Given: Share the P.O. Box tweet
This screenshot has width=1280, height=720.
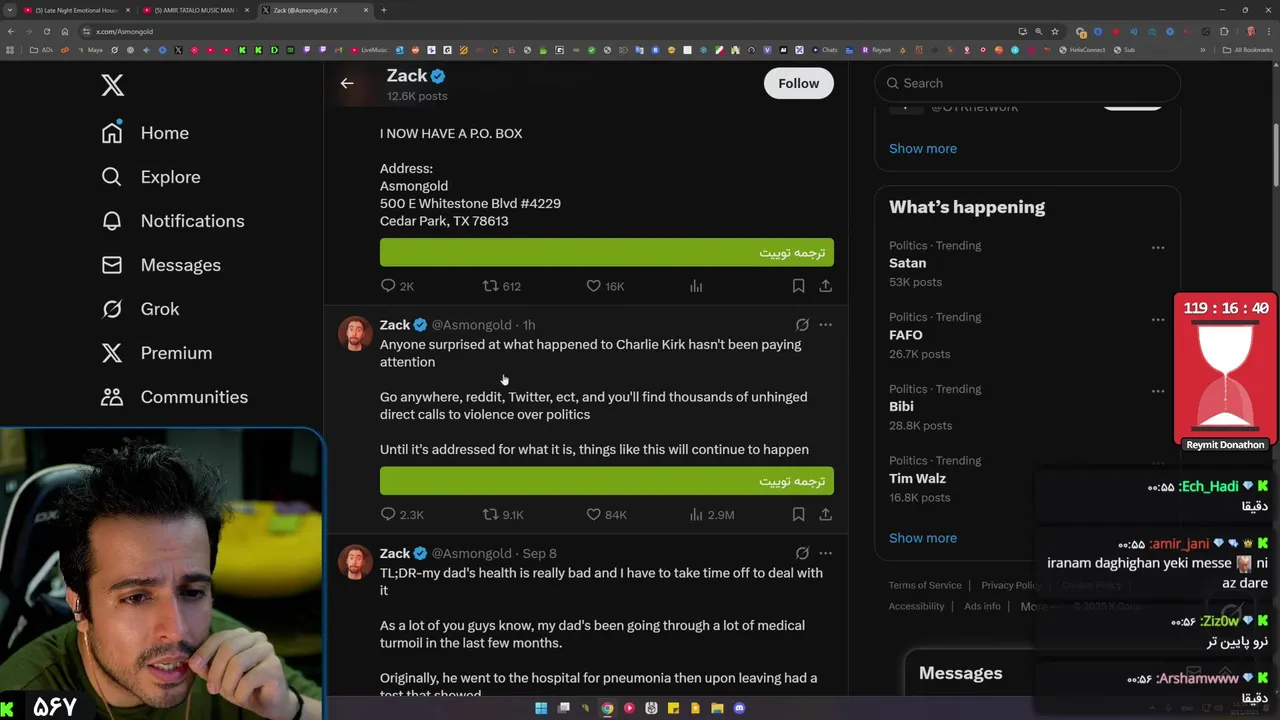Looking at the screenshot, I should 825,286.
